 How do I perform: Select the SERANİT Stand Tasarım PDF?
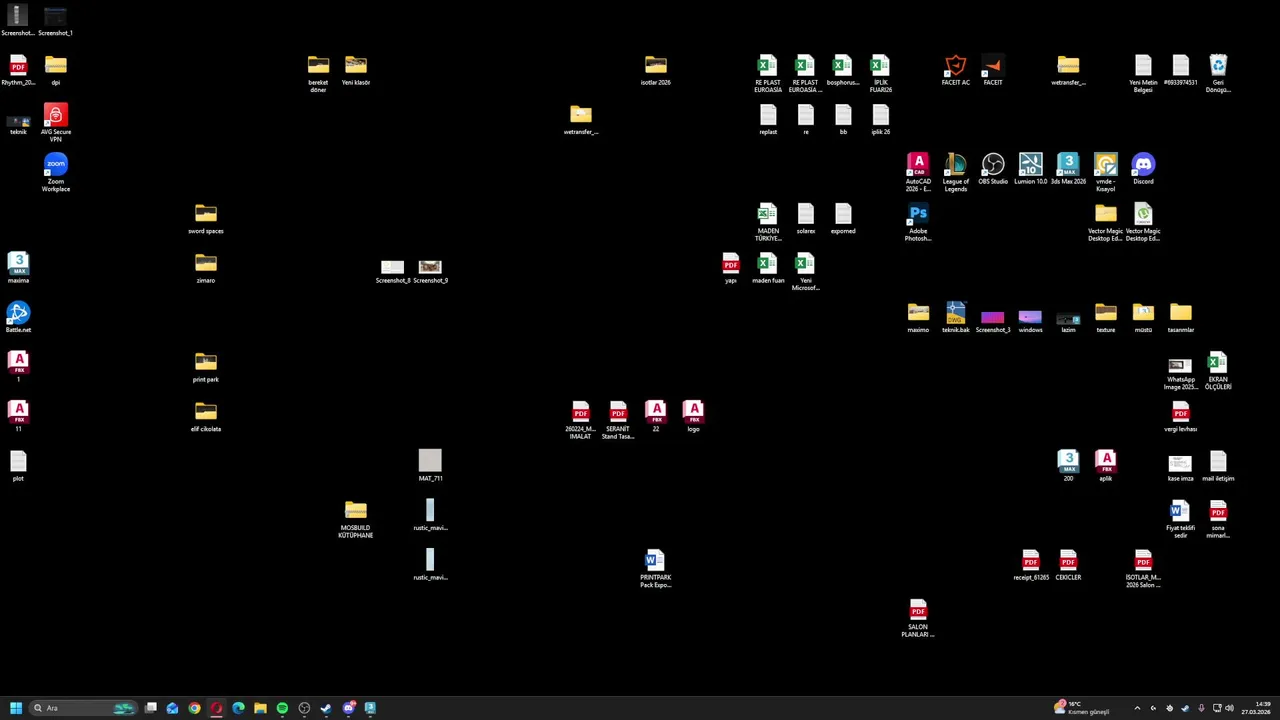(x=618, y=420)
